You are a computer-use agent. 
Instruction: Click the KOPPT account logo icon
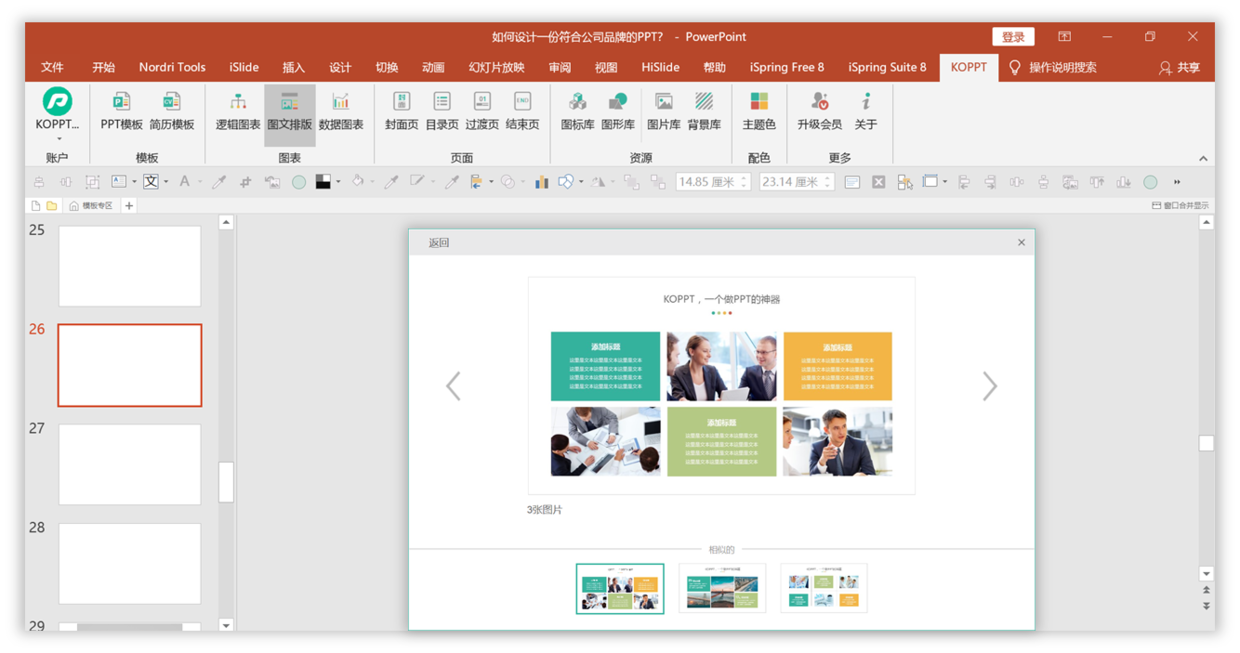coord(57,100)
